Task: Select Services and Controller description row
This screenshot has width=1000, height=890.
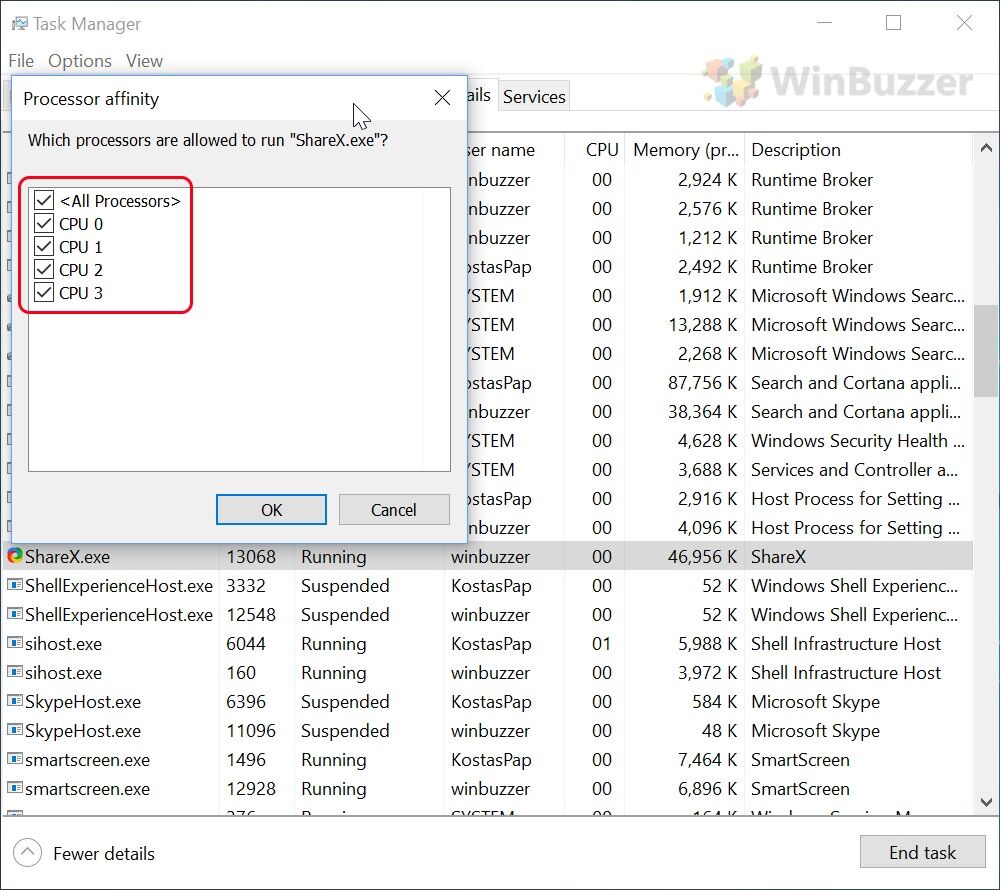Action: (x=854, y=470)
